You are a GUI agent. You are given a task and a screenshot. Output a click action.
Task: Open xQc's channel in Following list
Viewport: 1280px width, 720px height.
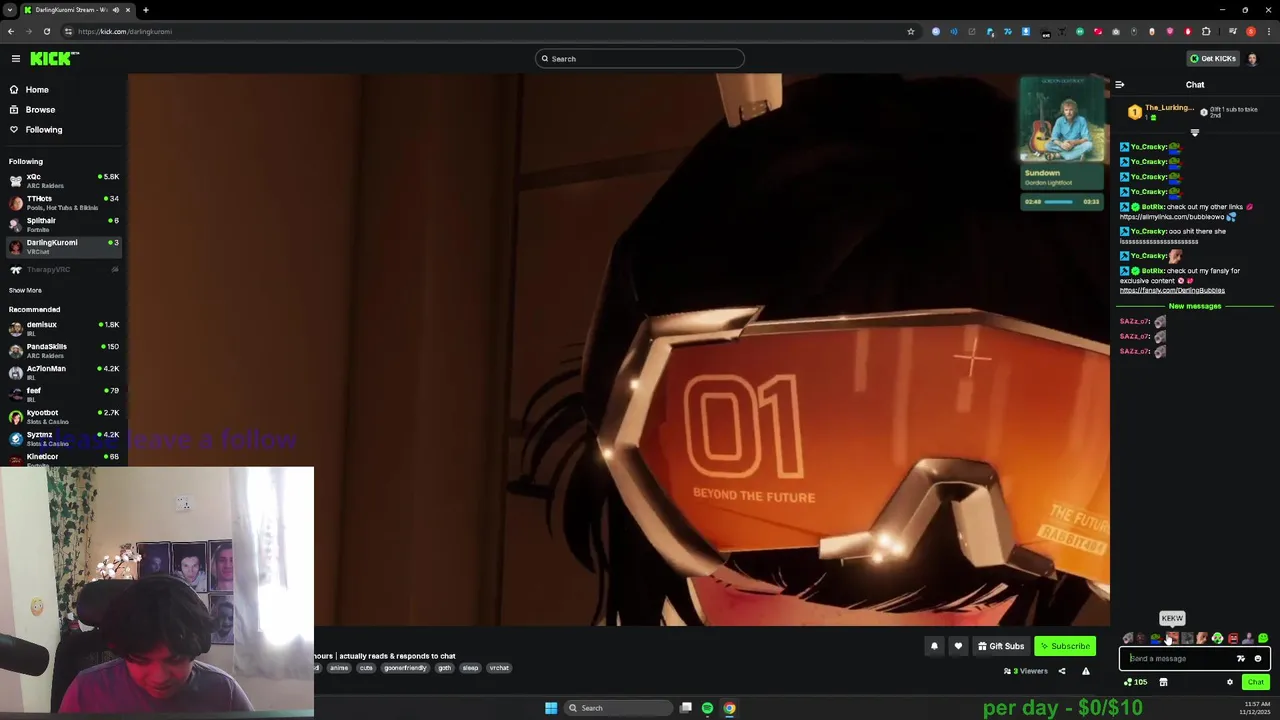point(64,181)
